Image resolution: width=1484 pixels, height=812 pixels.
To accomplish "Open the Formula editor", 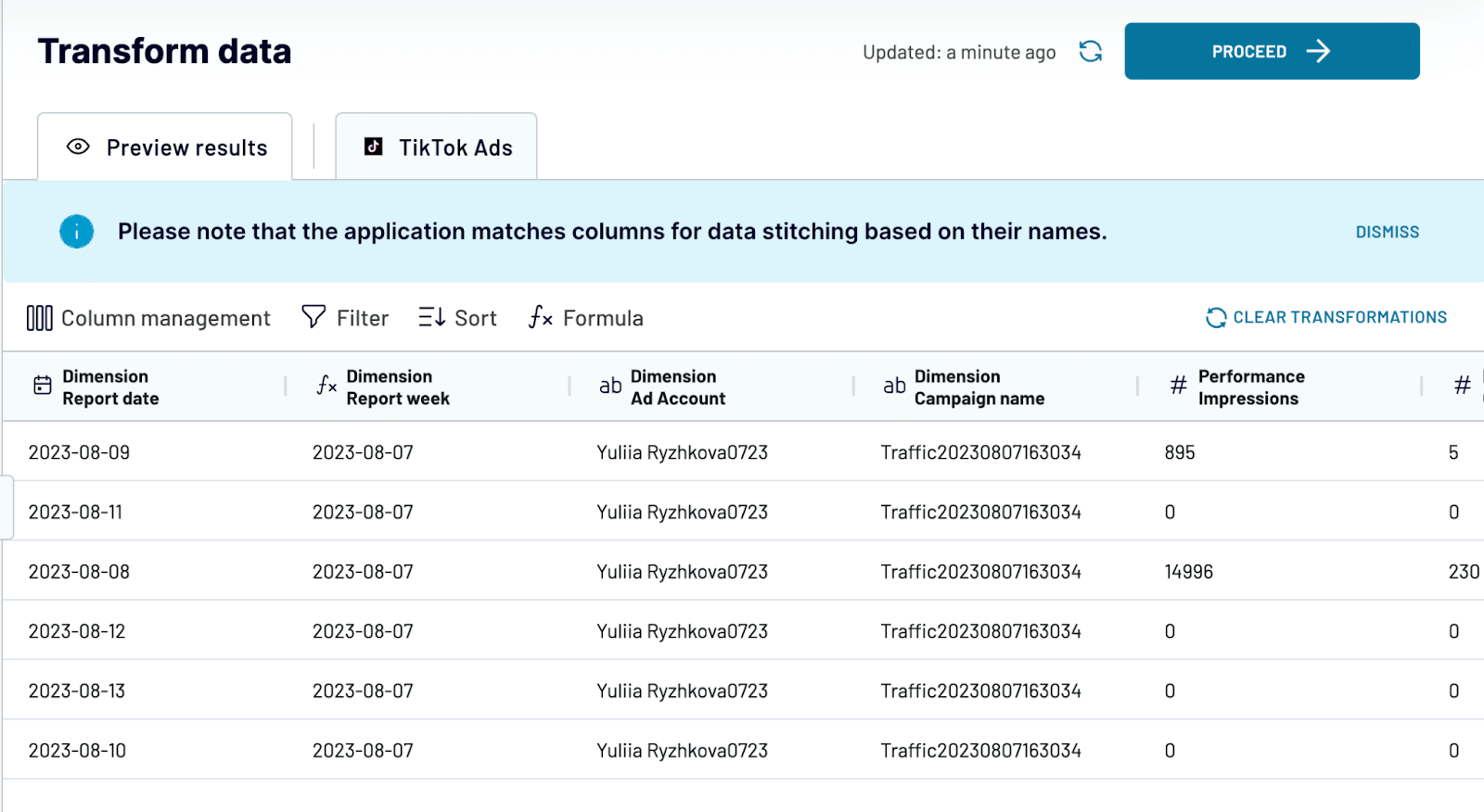I will tap(585, 318).
